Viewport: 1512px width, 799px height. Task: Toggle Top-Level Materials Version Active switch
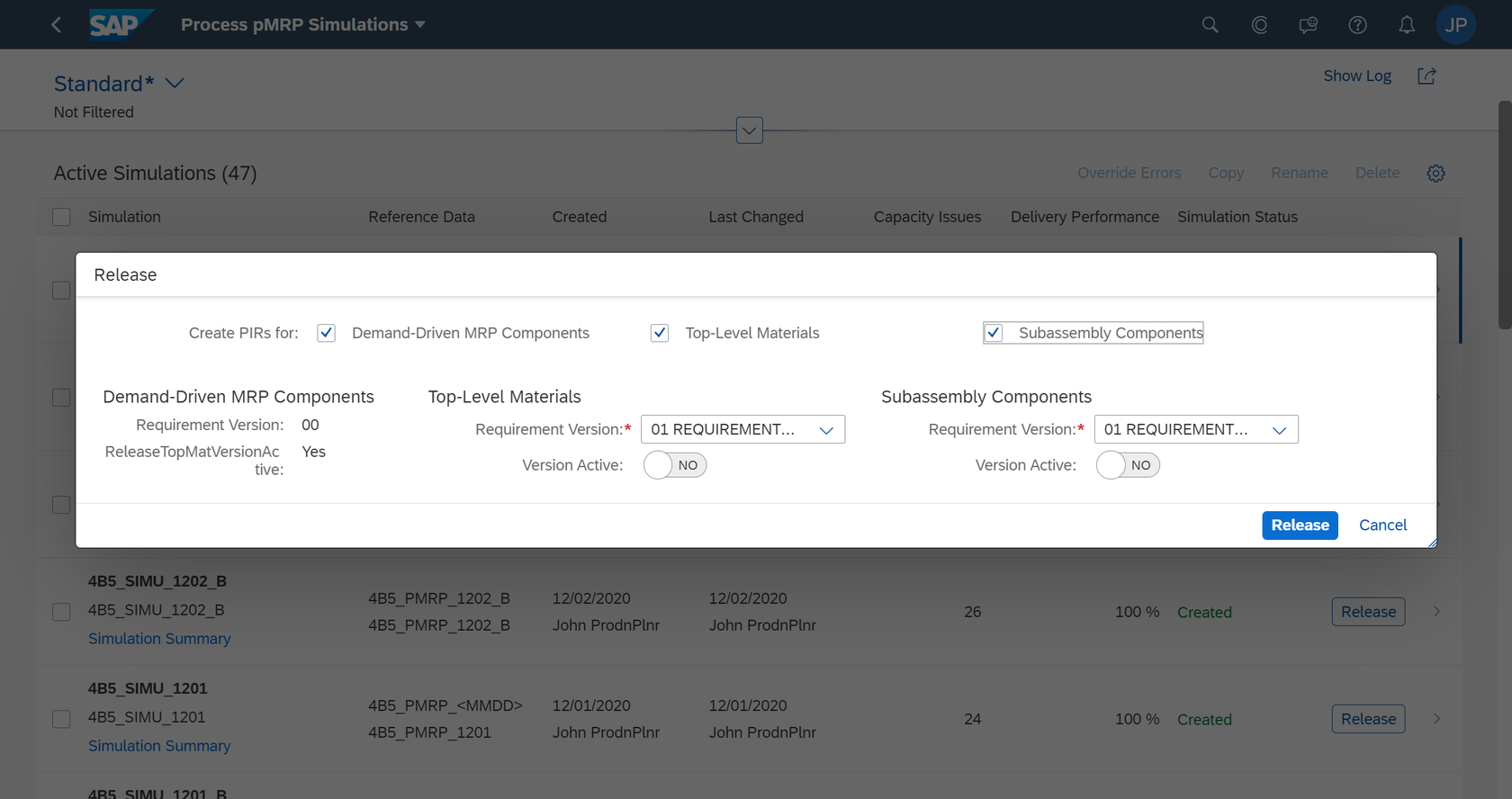pos(675,465)
